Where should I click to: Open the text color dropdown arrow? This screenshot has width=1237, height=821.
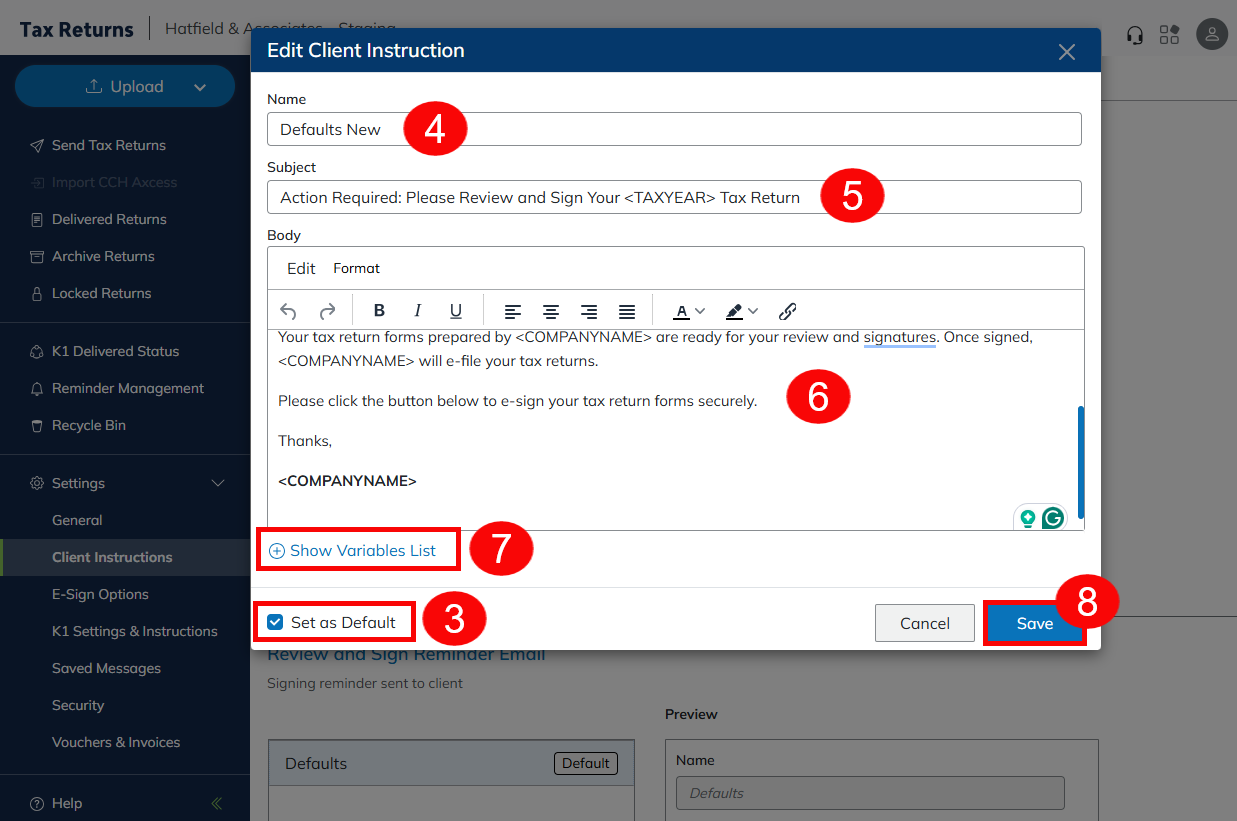(700, 311)
